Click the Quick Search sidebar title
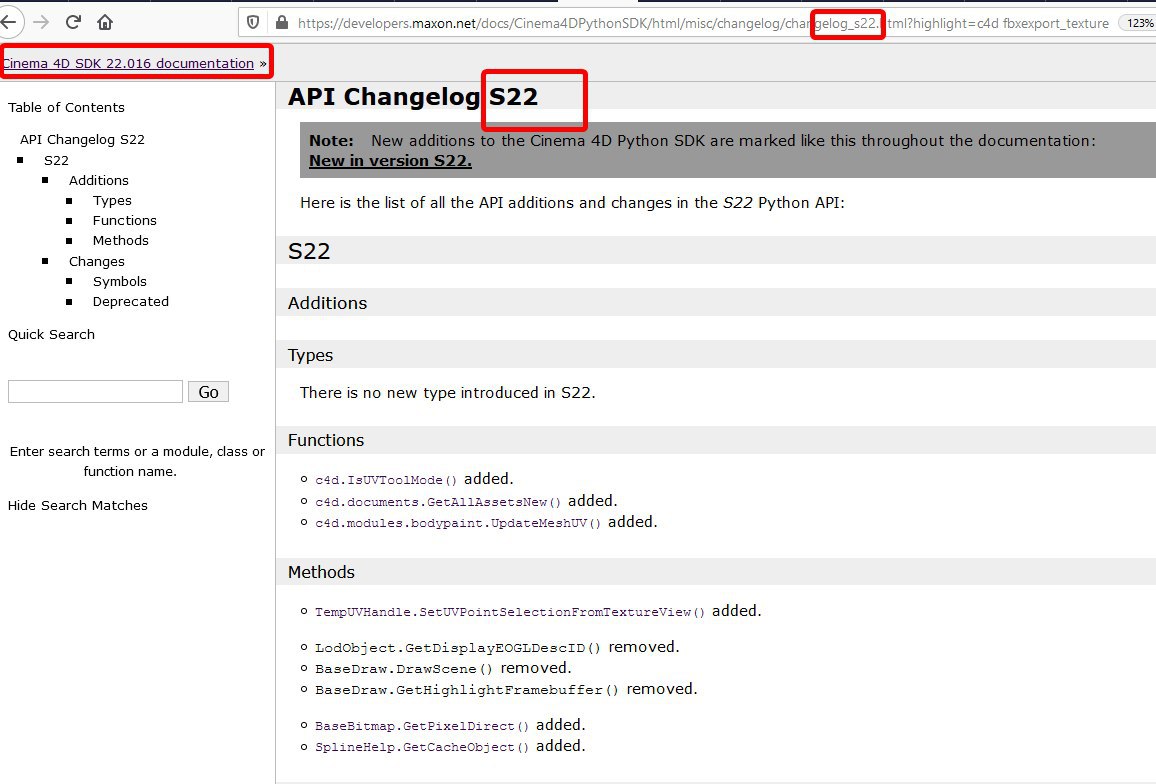Image resolution: width=1156 pixels, height=784 pixels. pyautogui.click(x=52, y=335)
